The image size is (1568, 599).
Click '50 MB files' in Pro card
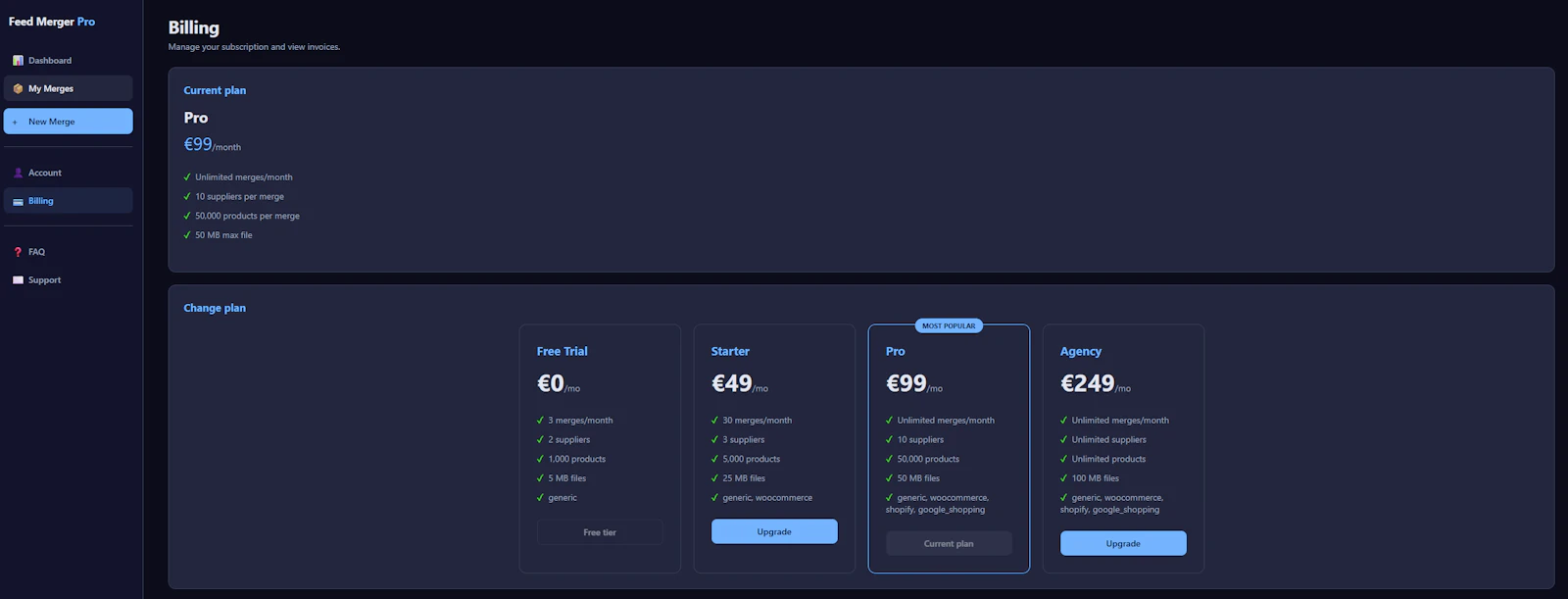point(918,478)
